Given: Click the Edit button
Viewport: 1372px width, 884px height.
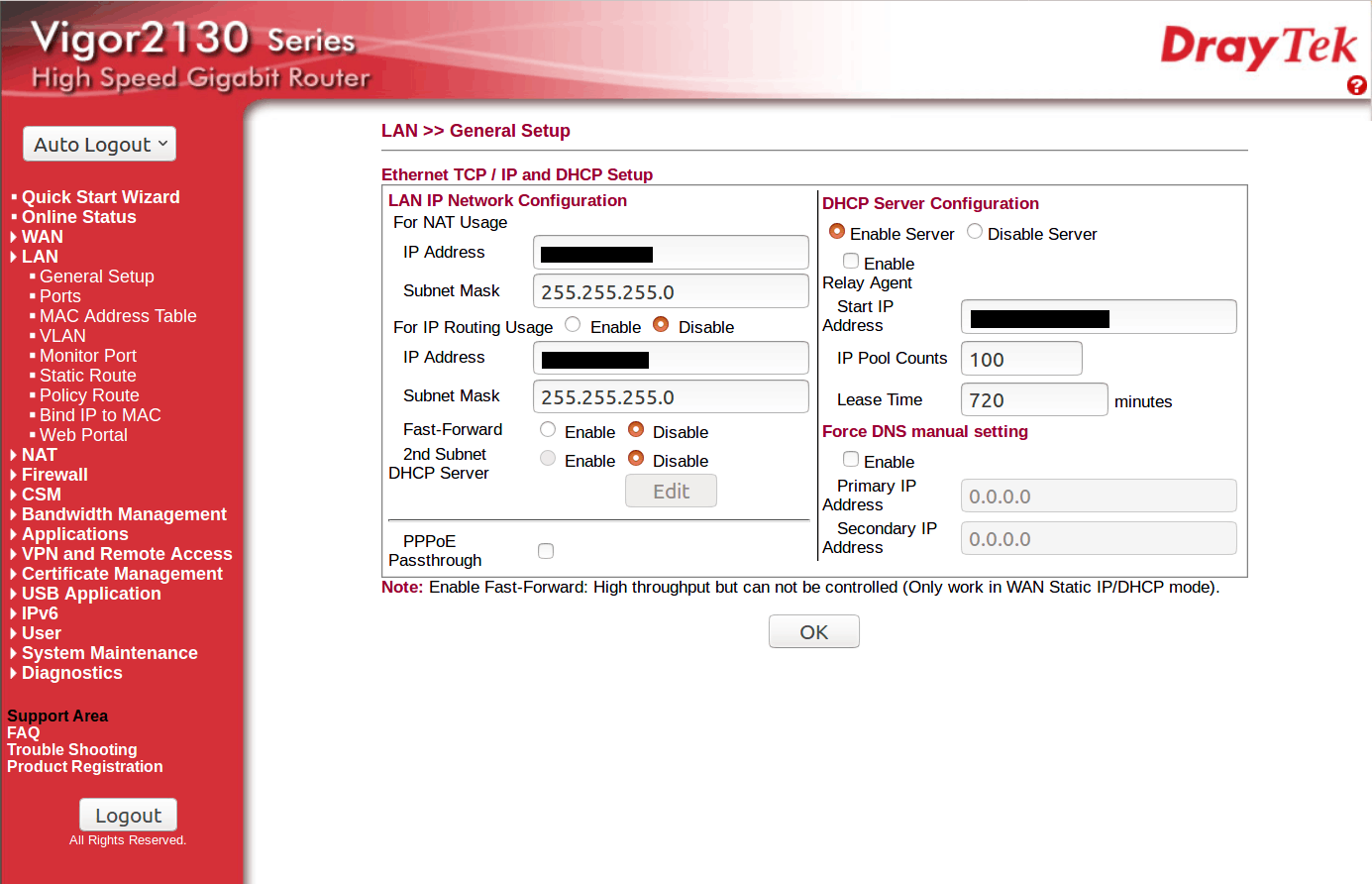Looking at the screenshot, I should (671, 491).
